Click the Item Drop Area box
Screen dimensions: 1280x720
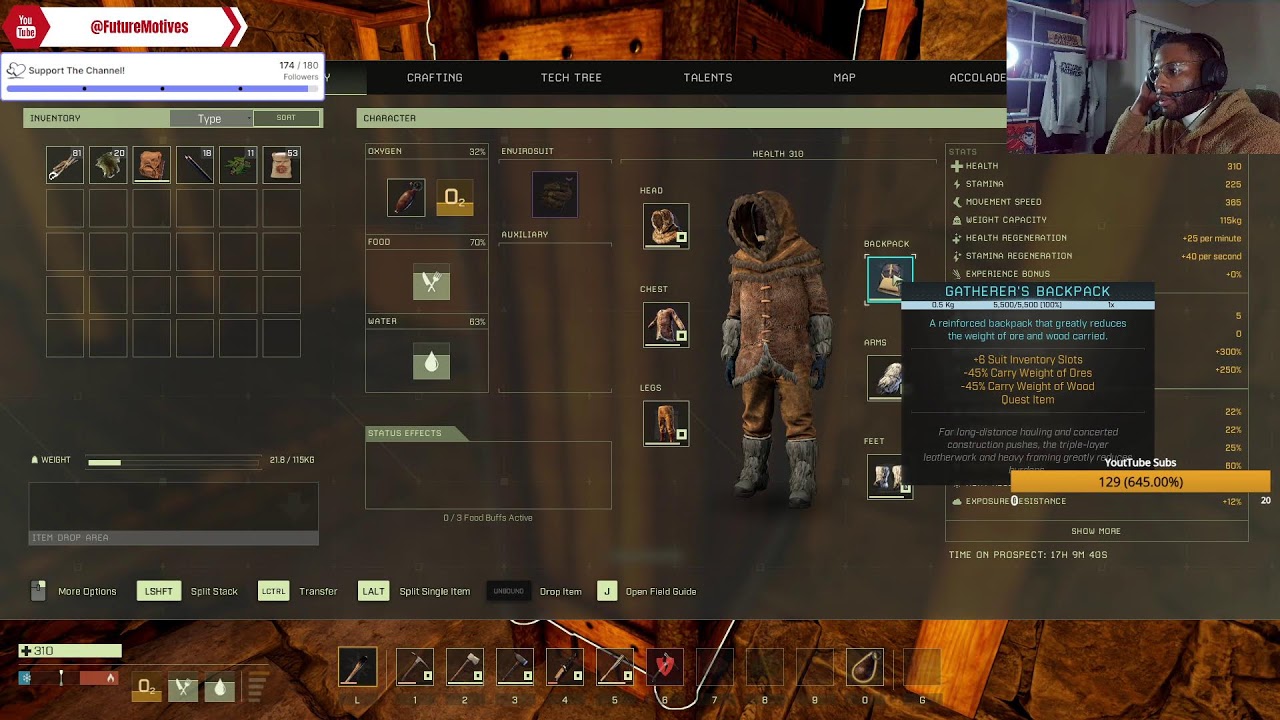pos(174,514)
